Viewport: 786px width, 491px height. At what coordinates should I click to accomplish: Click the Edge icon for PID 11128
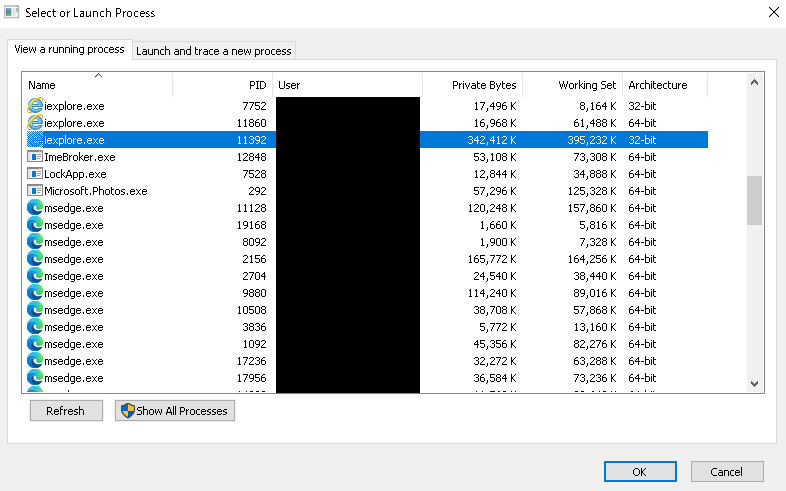[35, 208]
